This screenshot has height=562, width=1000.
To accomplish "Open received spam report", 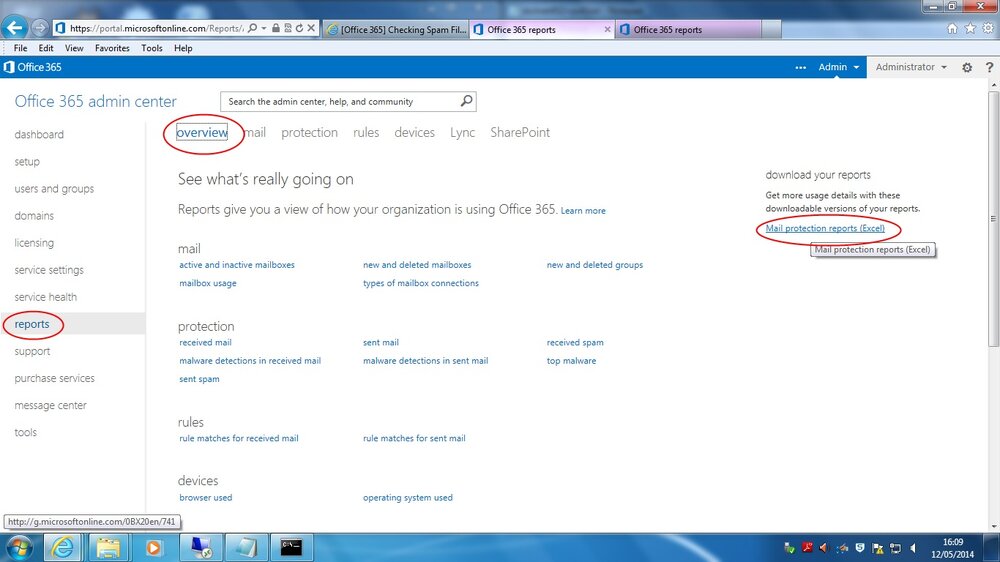I will click(x=575, y=343).
